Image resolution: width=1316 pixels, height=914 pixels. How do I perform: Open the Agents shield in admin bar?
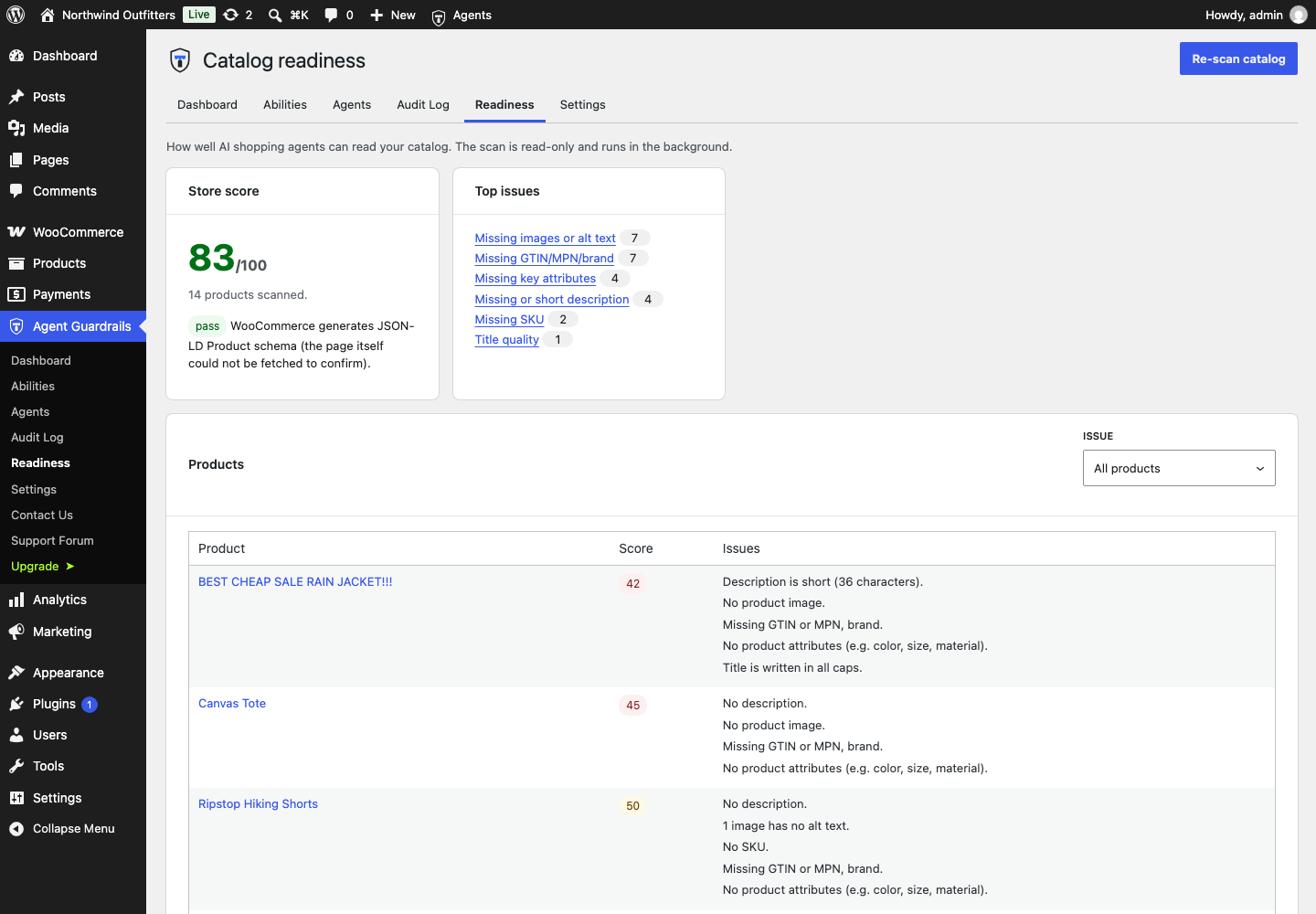[439, 16]
